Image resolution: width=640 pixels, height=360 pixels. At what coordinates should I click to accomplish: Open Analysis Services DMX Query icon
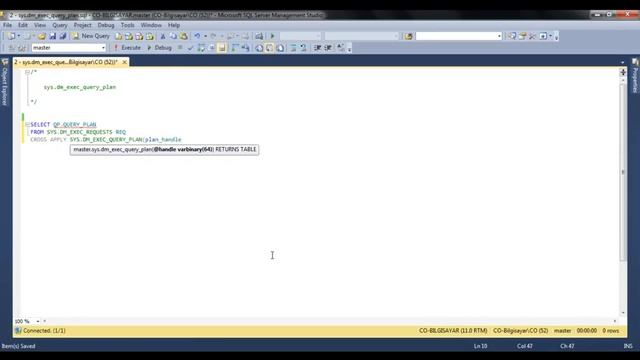tap(139, 36)
